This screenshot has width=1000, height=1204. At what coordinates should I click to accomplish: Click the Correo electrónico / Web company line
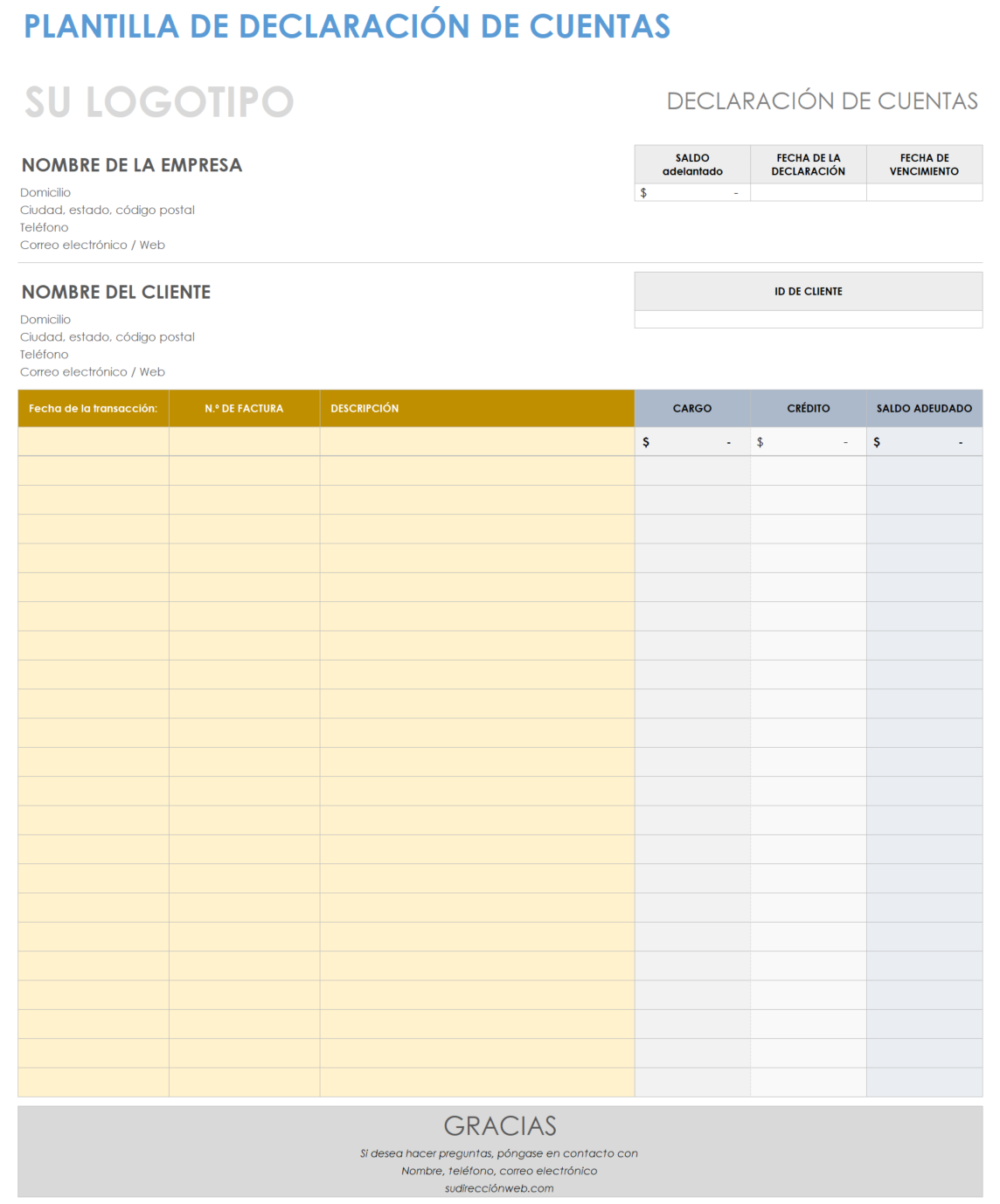(93, 246)
